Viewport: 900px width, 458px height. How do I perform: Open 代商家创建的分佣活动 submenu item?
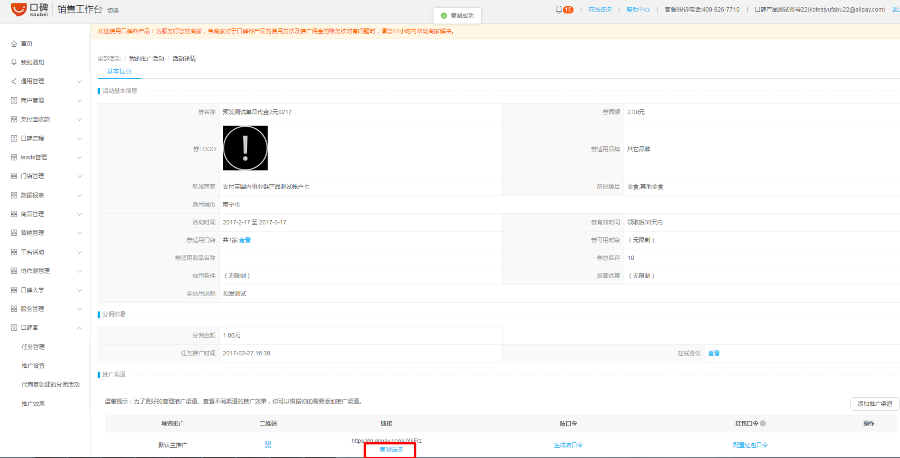coord(51,385)
